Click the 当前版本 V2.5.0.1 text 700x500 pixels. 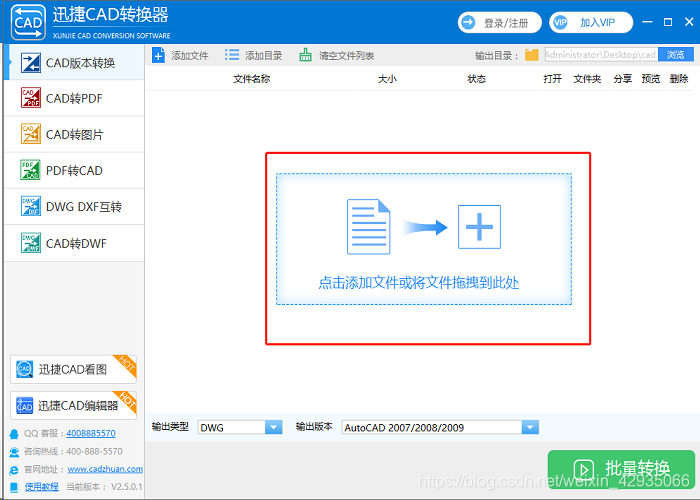pyautogui.click(x=104, y=487)
